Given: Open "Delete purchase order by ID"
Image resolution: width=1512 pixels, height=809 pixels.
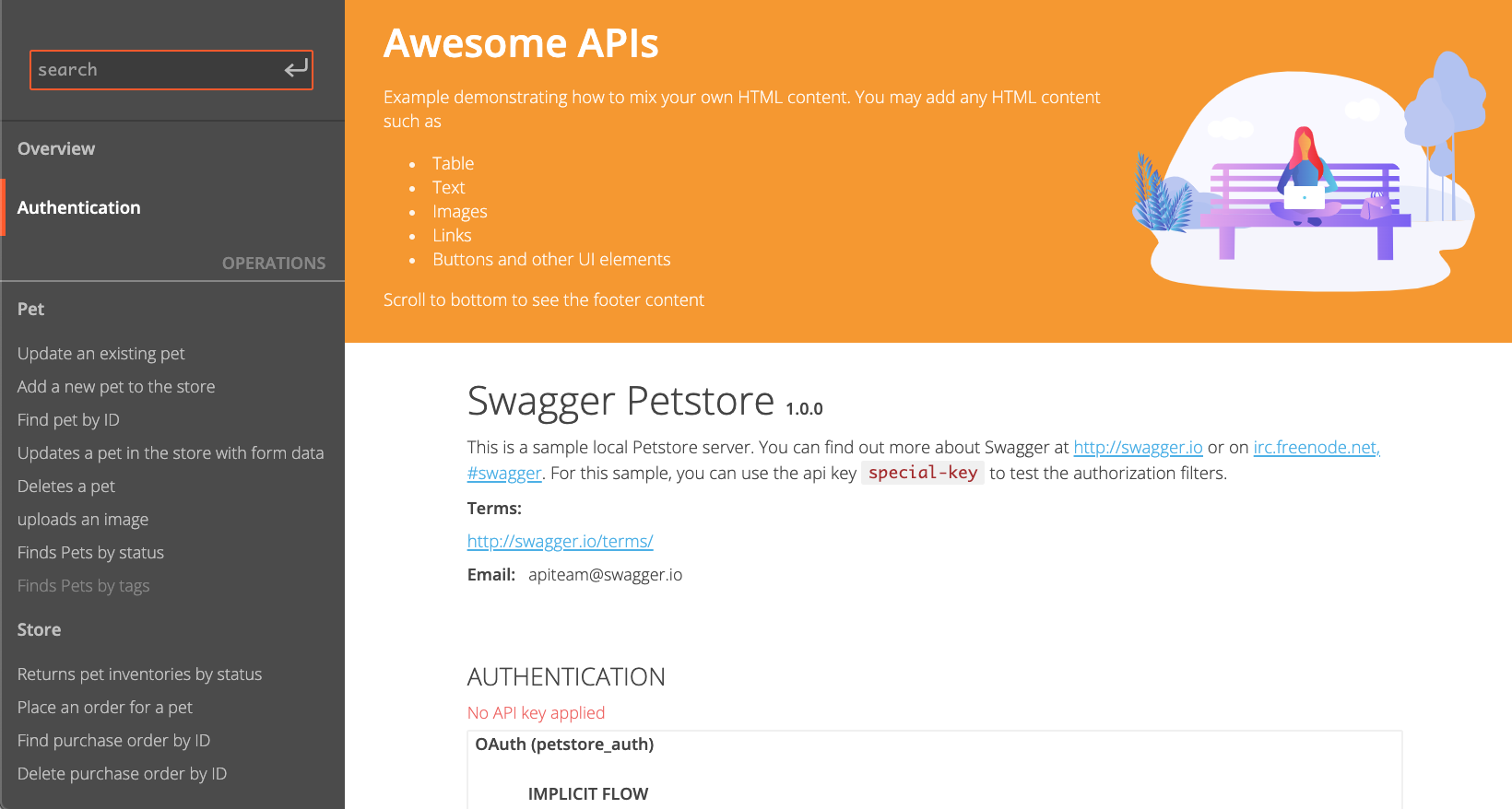Looking at the screenshot, I should click(122, 774).
